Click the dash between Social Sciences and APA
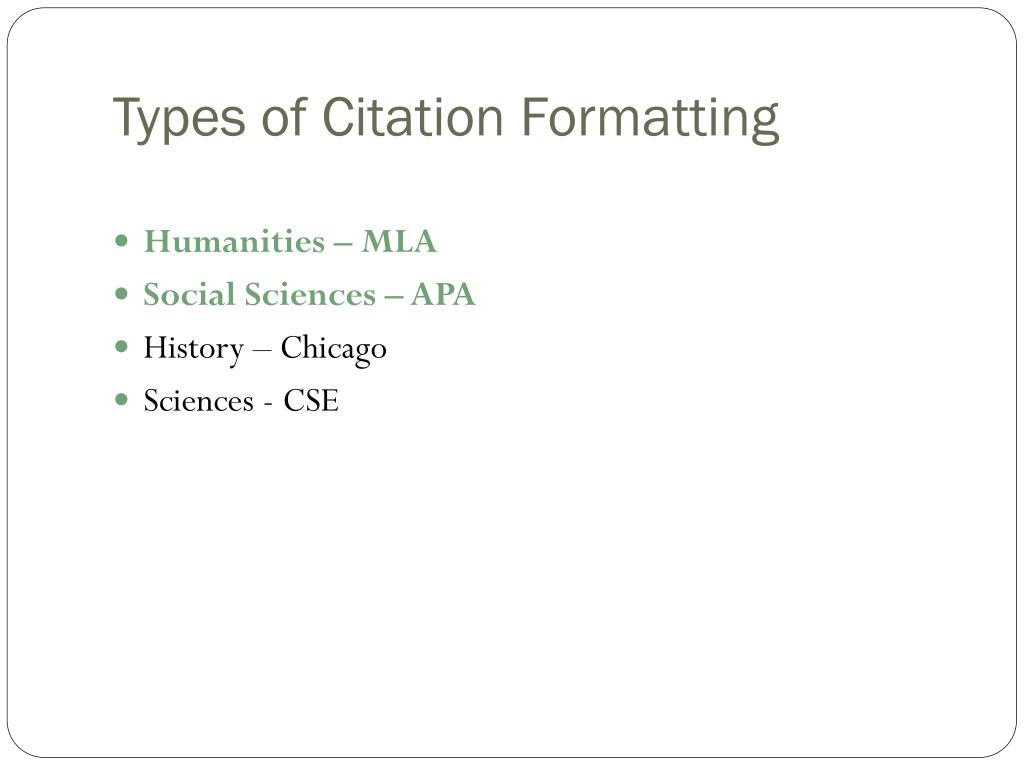Viewport: 1024px width, 768px height. coord(393,297)
